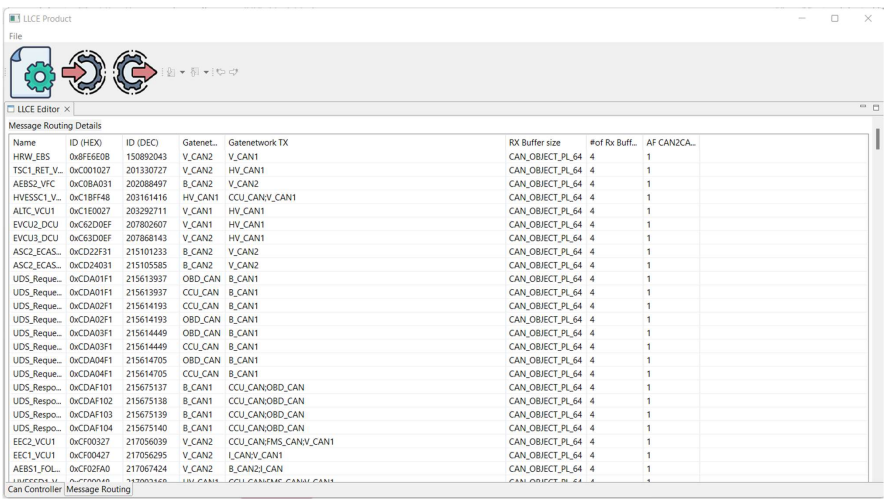The width and height of the screenshot is (887, 503).
Task: Click the next annotation toolbar icon
Action: point(171,73)
